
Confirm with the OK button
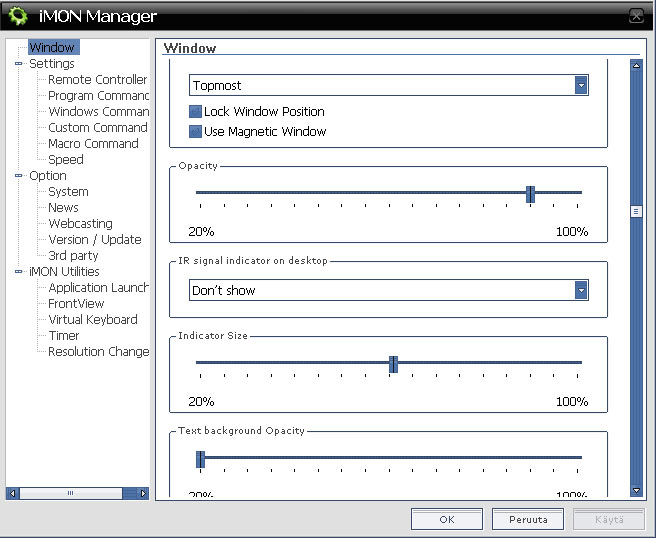coord(447,519)
